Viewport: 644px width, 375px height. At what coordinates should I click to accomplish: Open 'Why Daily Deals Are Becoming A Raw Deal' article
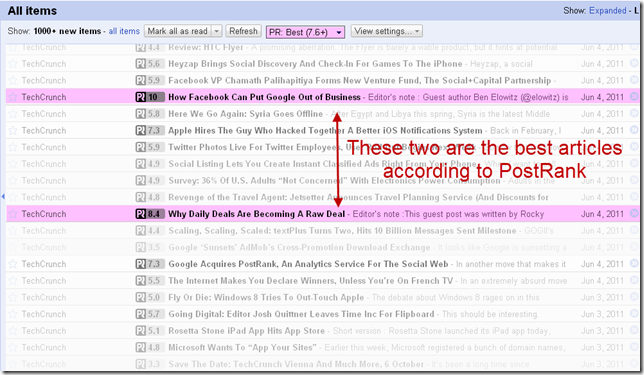[x=257, y=214]
